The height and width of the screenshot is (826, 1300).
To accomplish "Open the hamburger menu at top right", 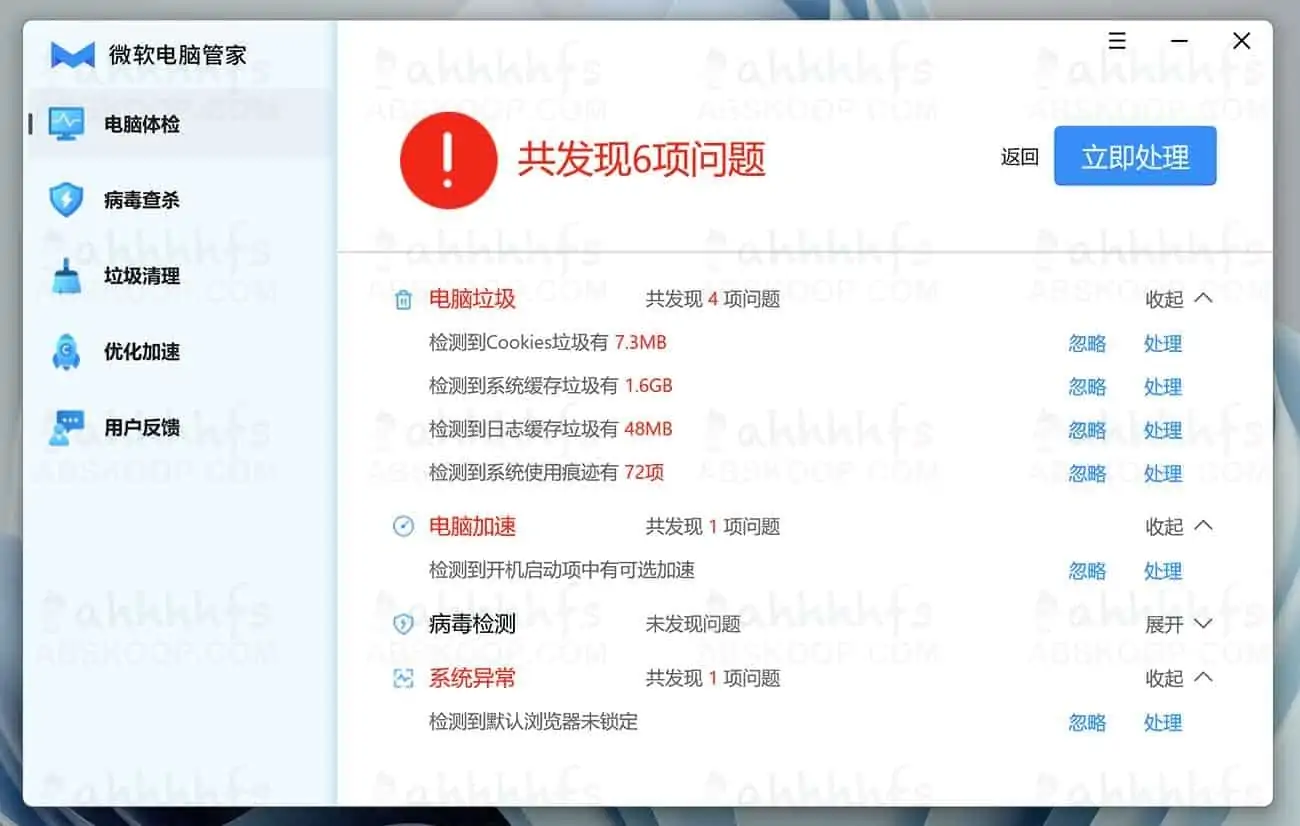I will pos(1116,41).
